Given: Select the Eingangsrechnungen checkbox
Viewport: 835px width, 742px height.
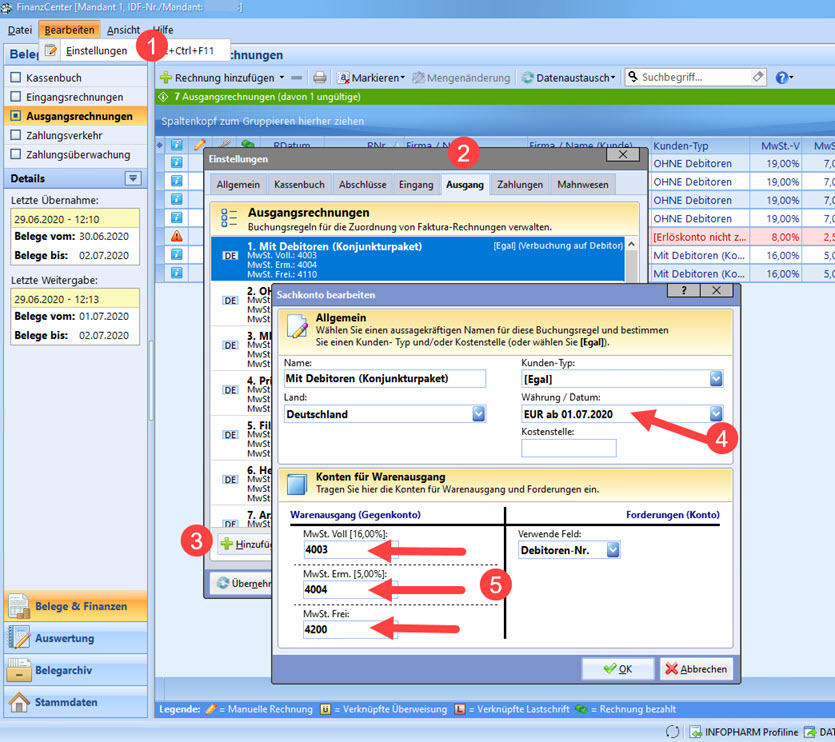Looking at the screenshot, I should tap(15, 97).
